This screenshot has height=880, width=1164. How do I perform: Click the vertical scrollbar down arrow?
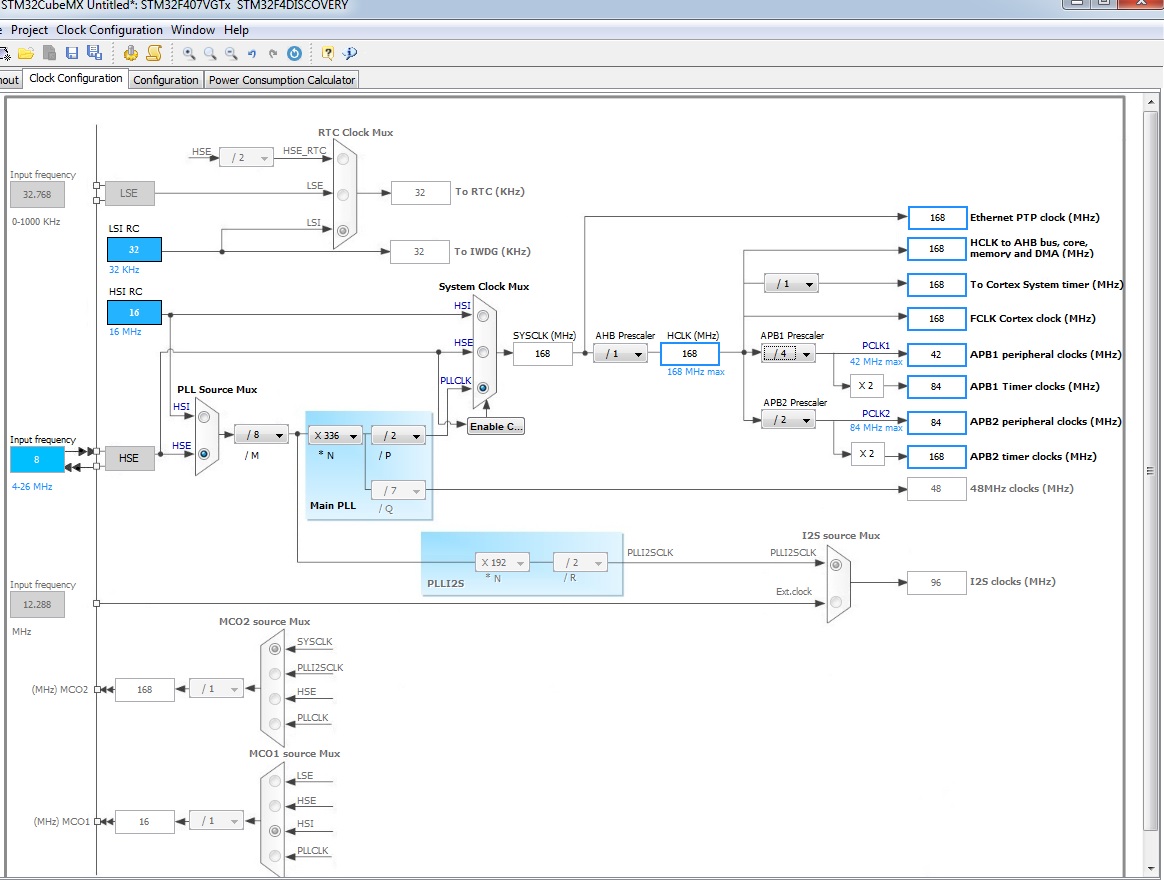[1151, 867]
